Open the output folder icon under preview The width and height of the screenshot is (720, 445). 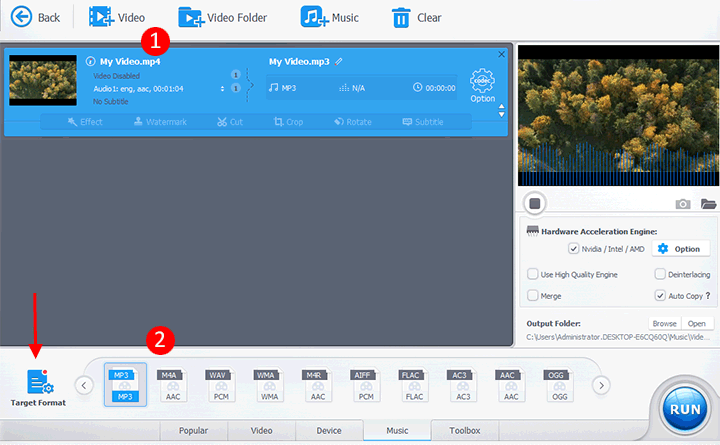tap(708, 203)
